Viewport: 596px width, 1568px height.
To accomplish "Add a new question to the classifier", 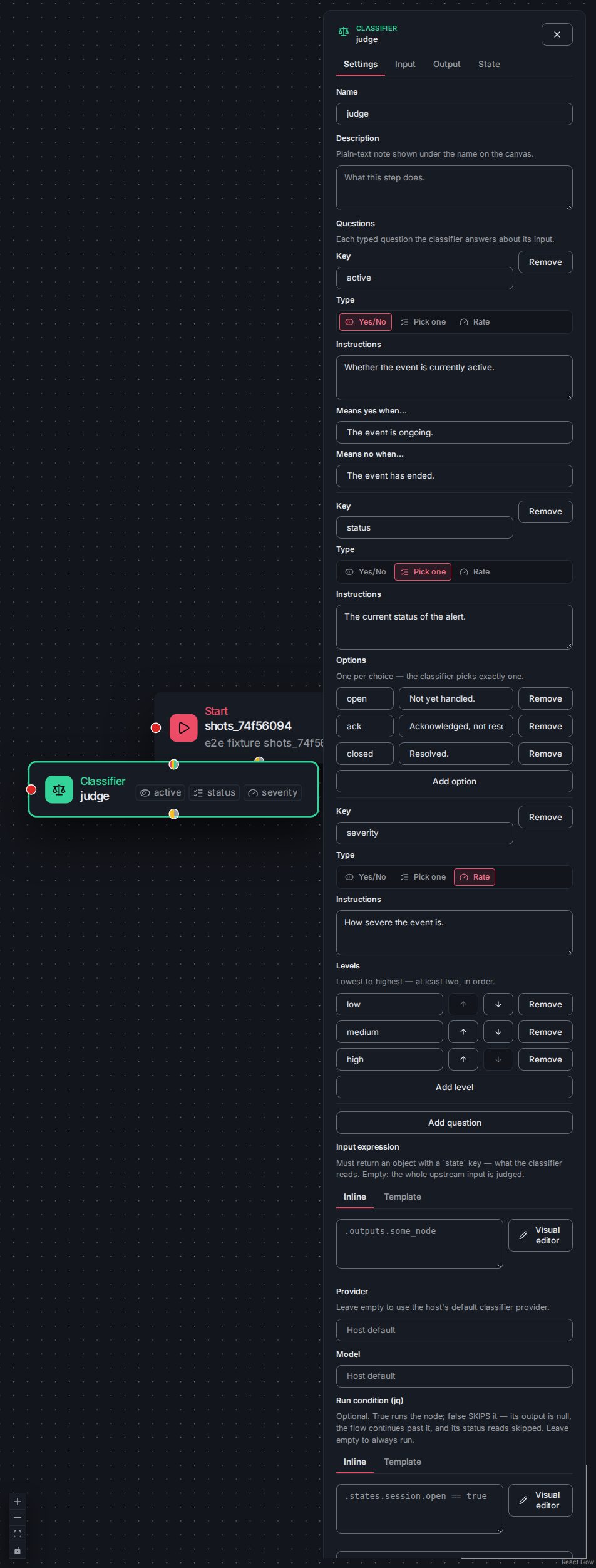I will coord(455,1123).
